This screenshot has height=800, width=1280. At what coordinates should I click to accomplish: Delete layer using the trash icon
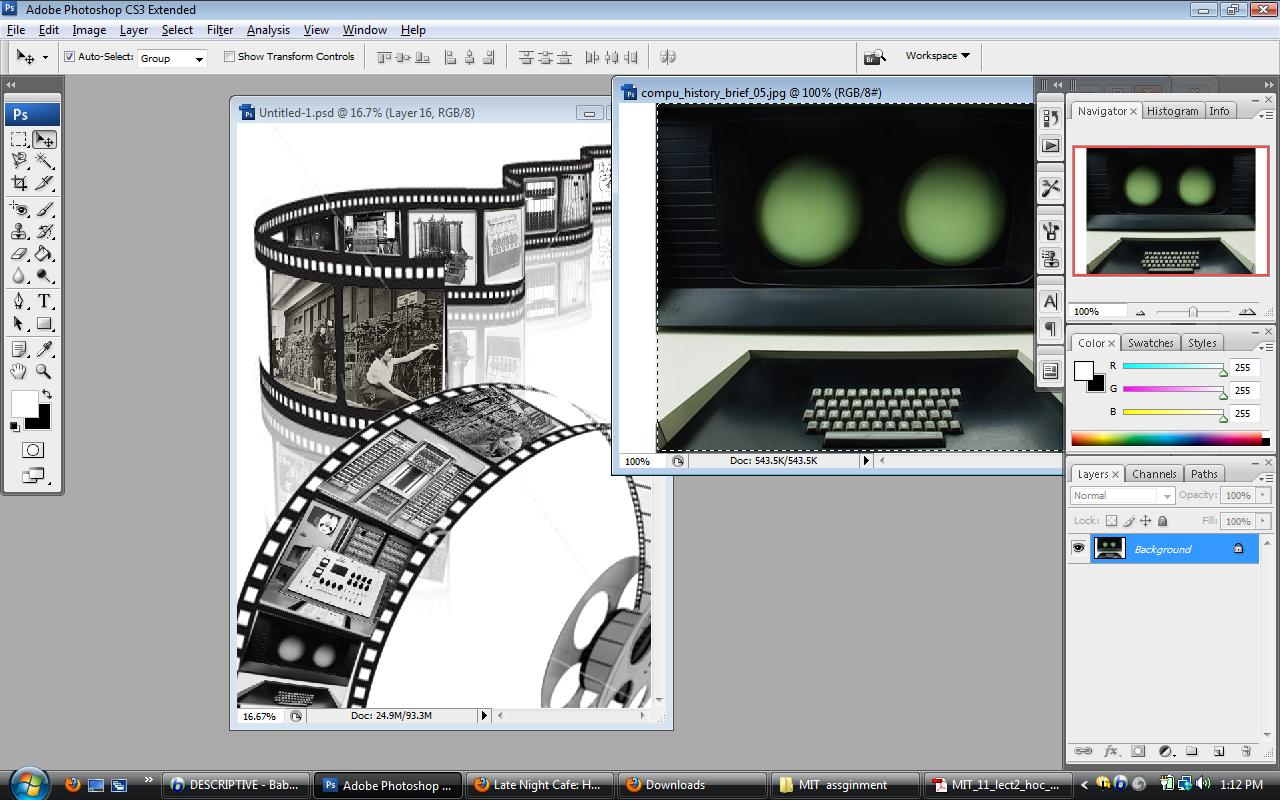[1246, 751]
